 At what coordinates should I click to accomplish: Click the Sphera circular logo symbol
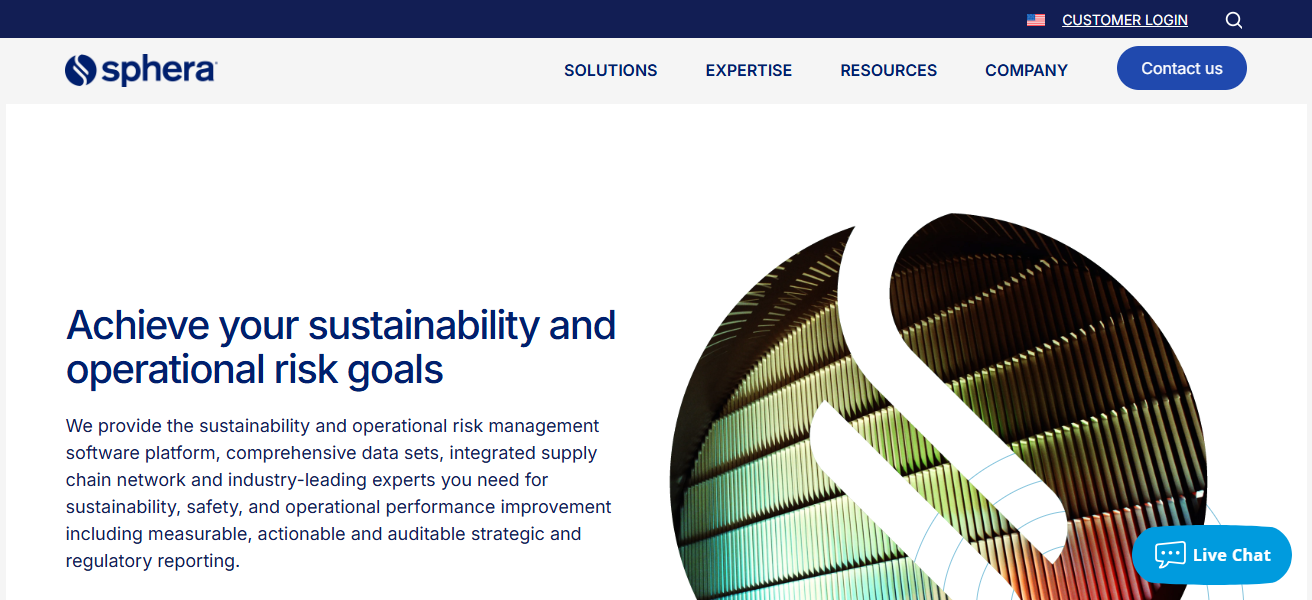pyautogui.click(x=80, y=70)
